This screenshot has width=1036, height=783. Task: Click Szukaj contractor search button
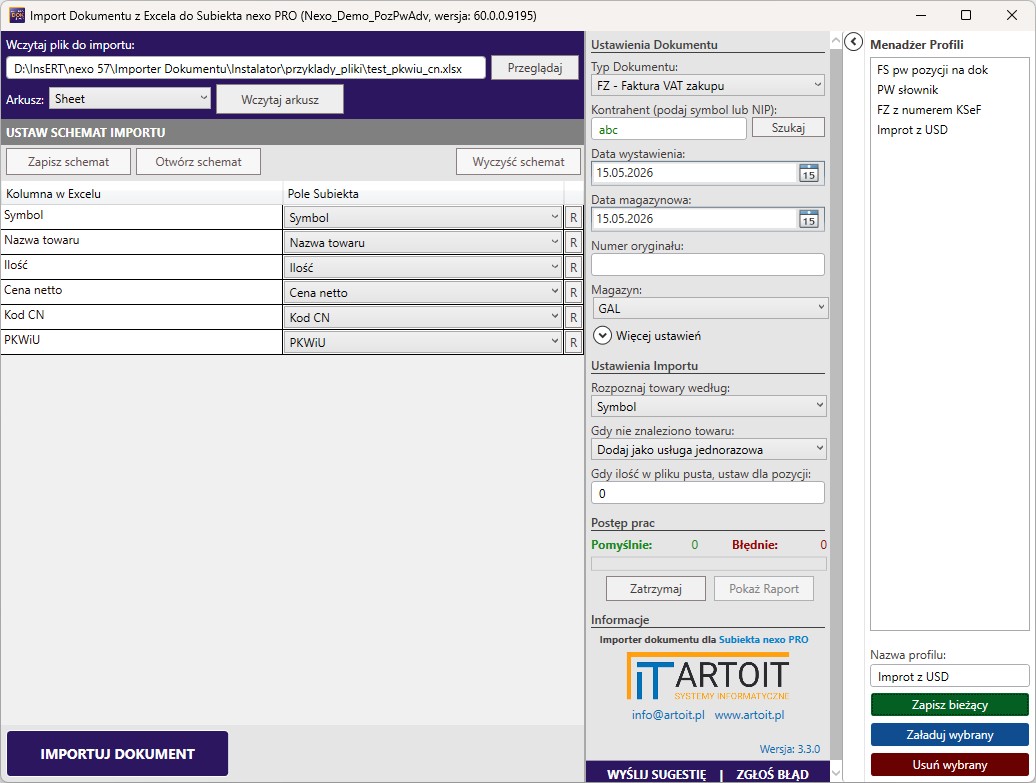coord(788,128)
